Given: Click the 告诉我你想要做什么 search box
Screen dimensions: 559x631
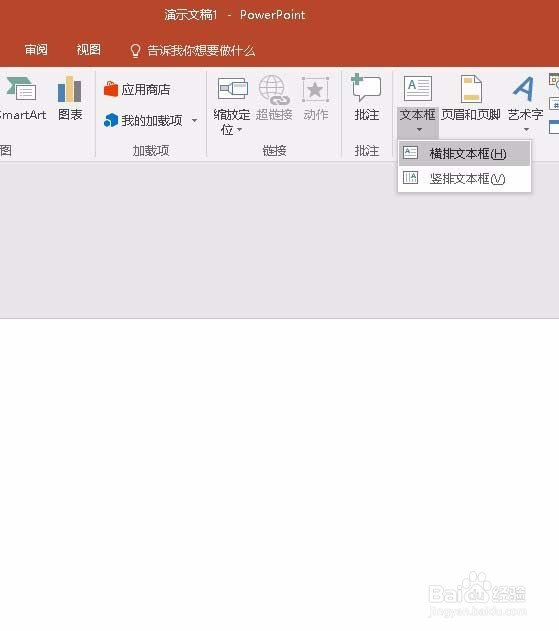Looking at the screenshot, I should coord(201,51).
